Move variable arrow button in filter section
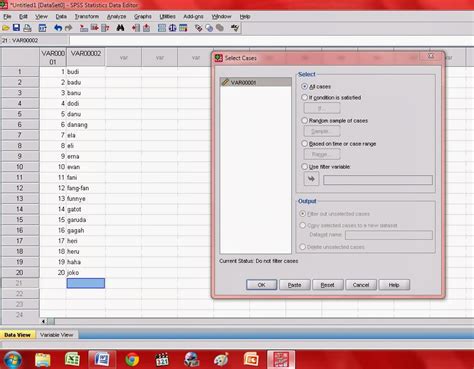 [x=311, y=179]
